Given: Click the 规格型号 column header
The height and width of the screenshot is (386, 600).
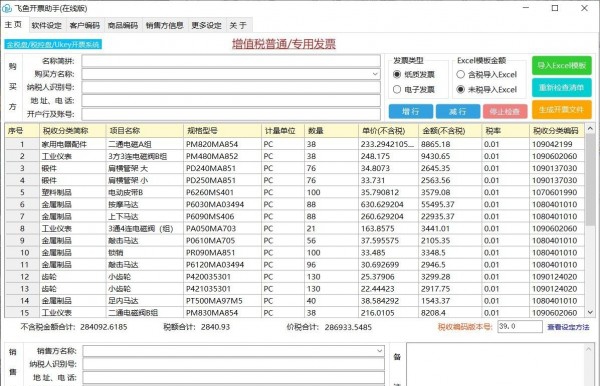Looking at the screenshot, I should 223,131.
